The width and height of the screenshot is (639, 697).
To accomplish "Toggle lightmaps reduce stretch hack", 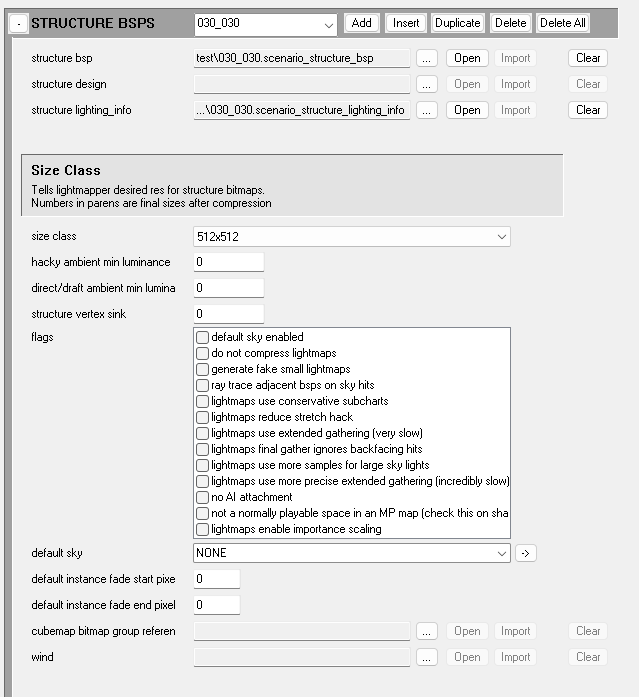I will click(203, 417).
